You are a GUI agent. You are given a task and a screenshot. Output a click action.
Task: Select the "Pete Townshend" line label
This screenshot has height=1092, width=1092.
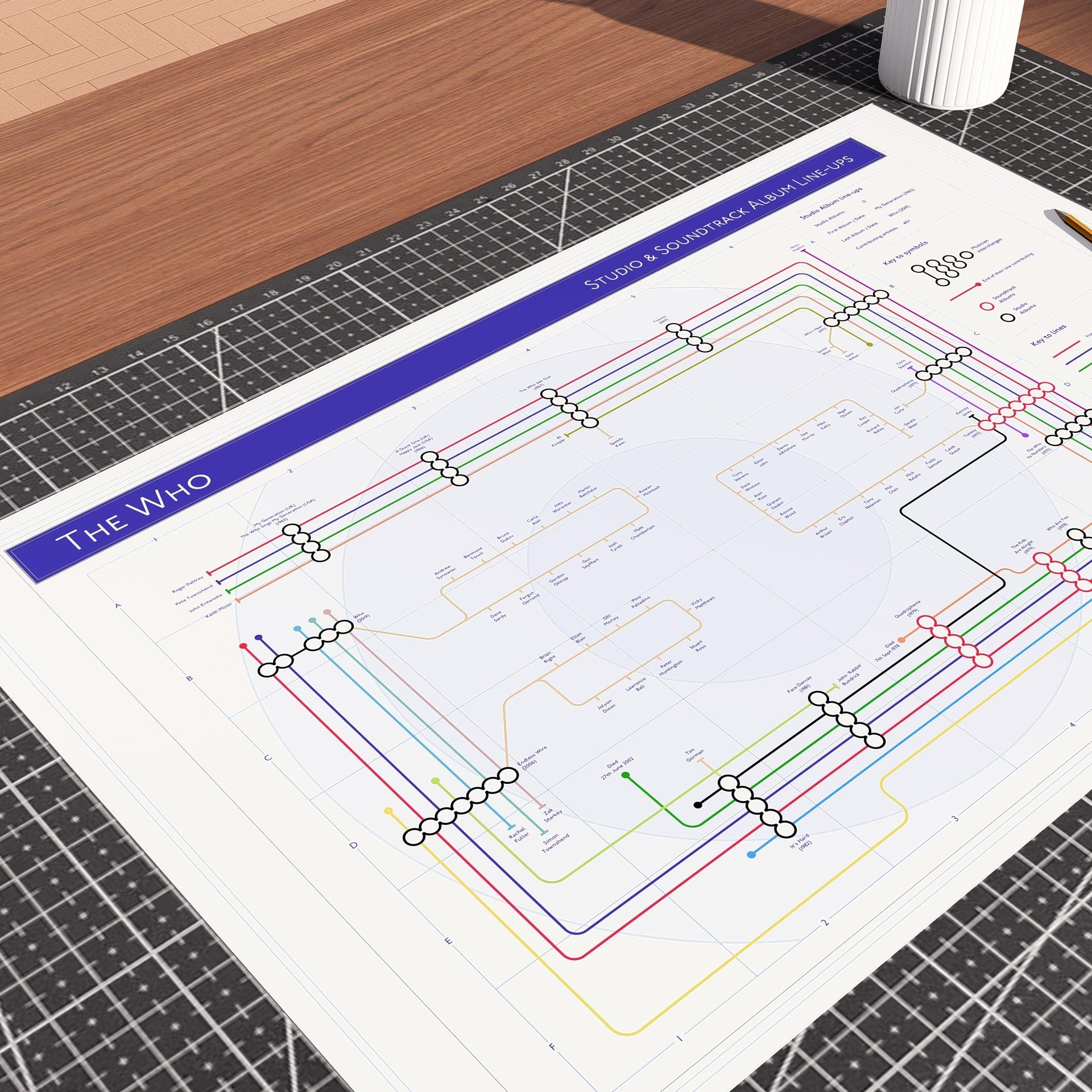click(x=193, y=595)
